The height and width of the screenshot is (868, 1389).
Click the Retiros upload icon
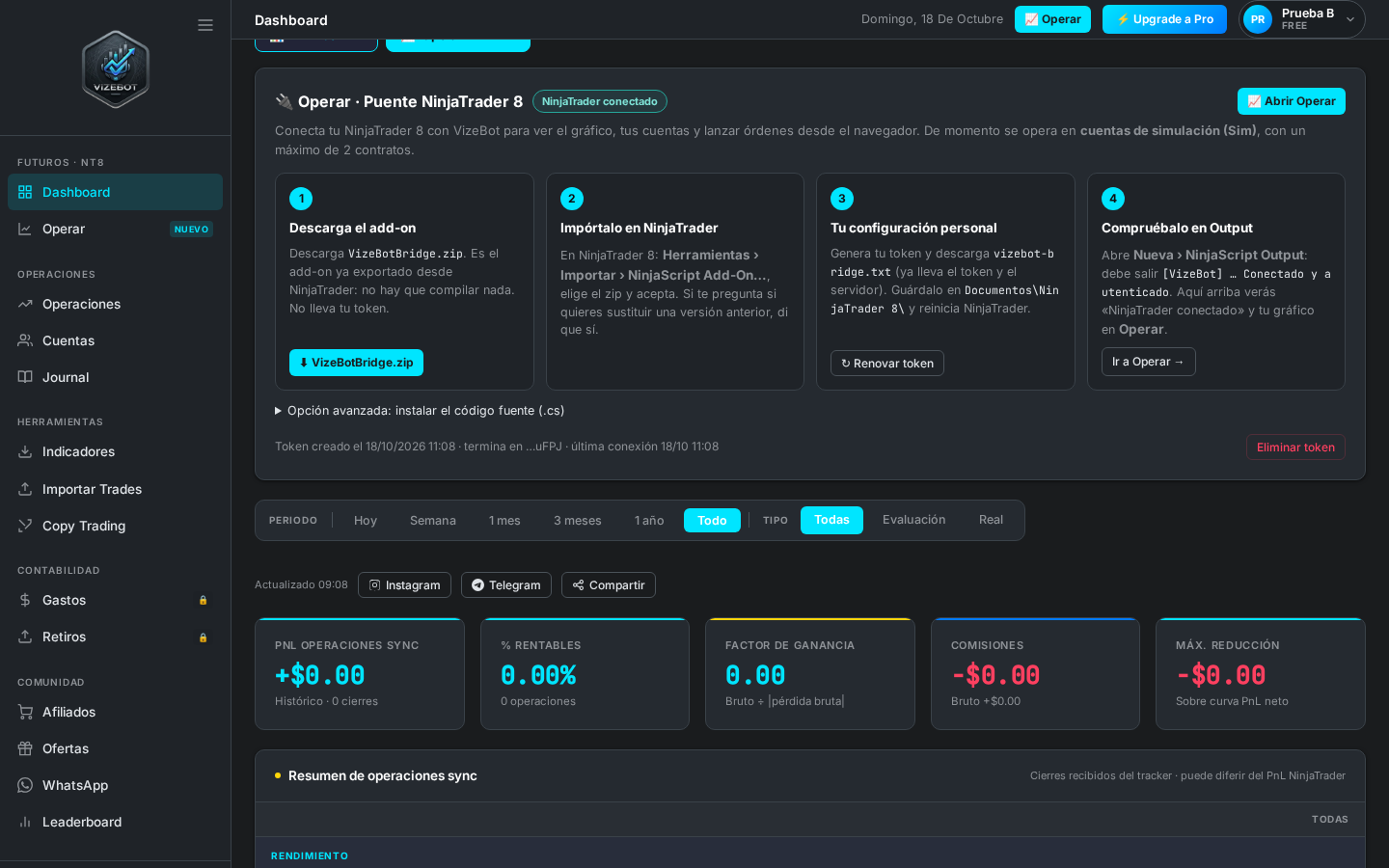pyautogui.click(x=25, y=637)
